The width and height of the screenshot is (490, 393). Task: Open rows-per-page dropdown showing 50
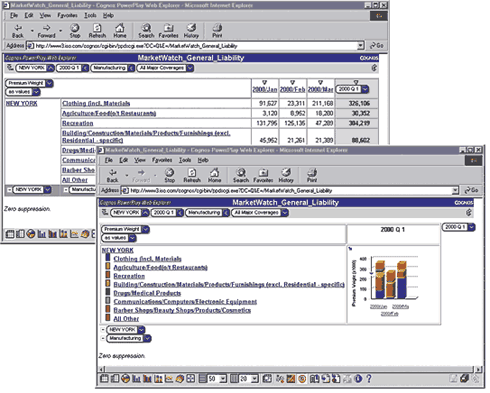tap(223, 379)
